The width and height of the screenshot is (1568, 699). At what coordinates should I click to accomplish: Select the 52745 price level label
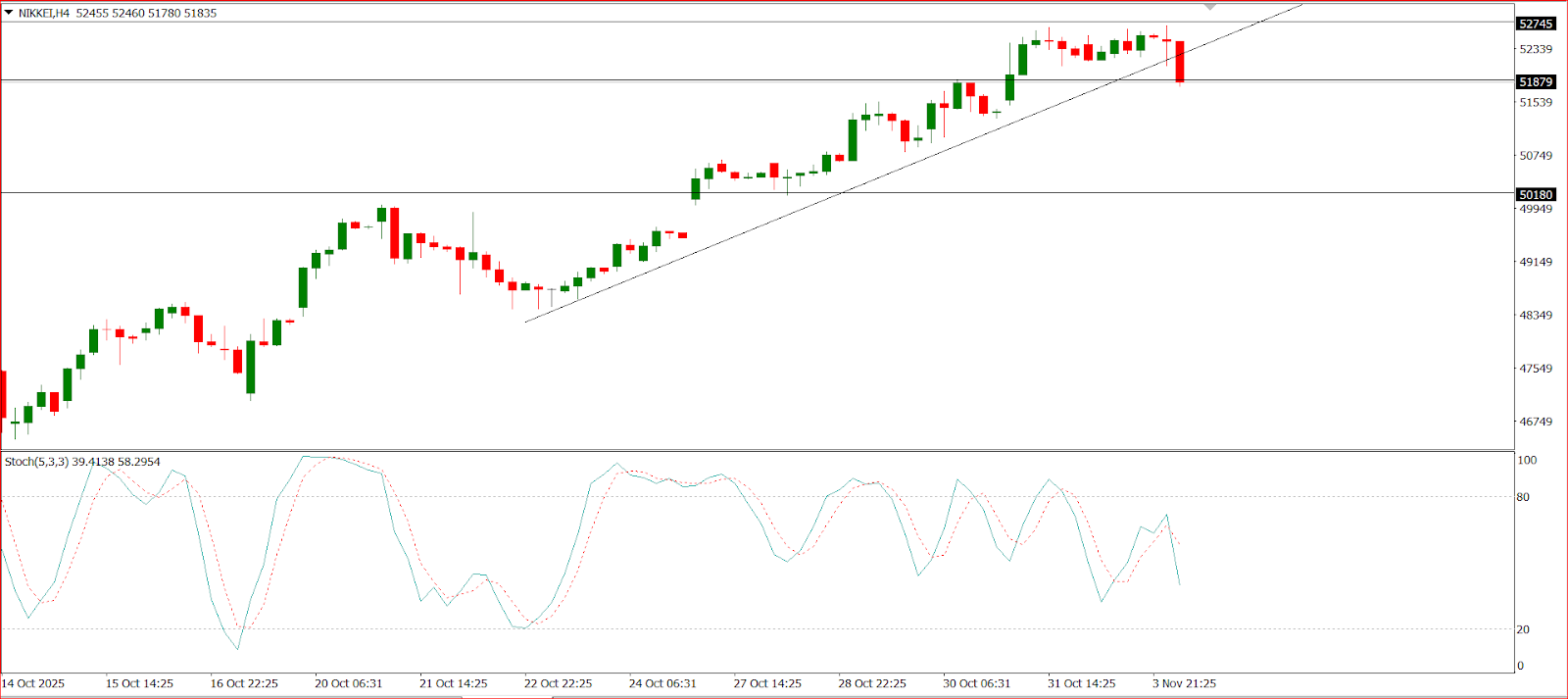(1535, 24)
